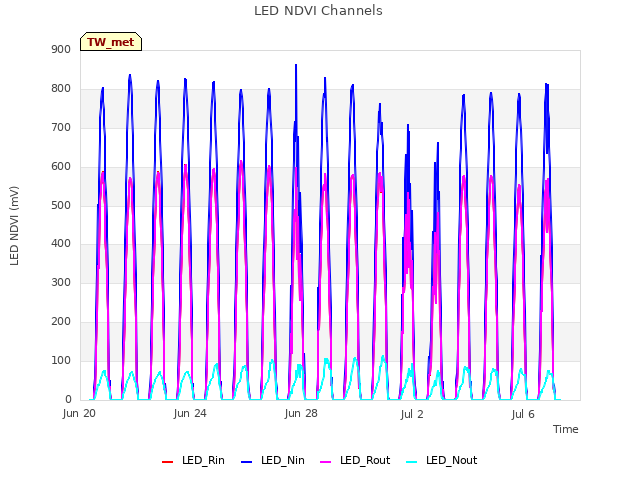Screen dimensions: 640x480
Task: Click the Jul 6 x-axis label
Action: 523,414
